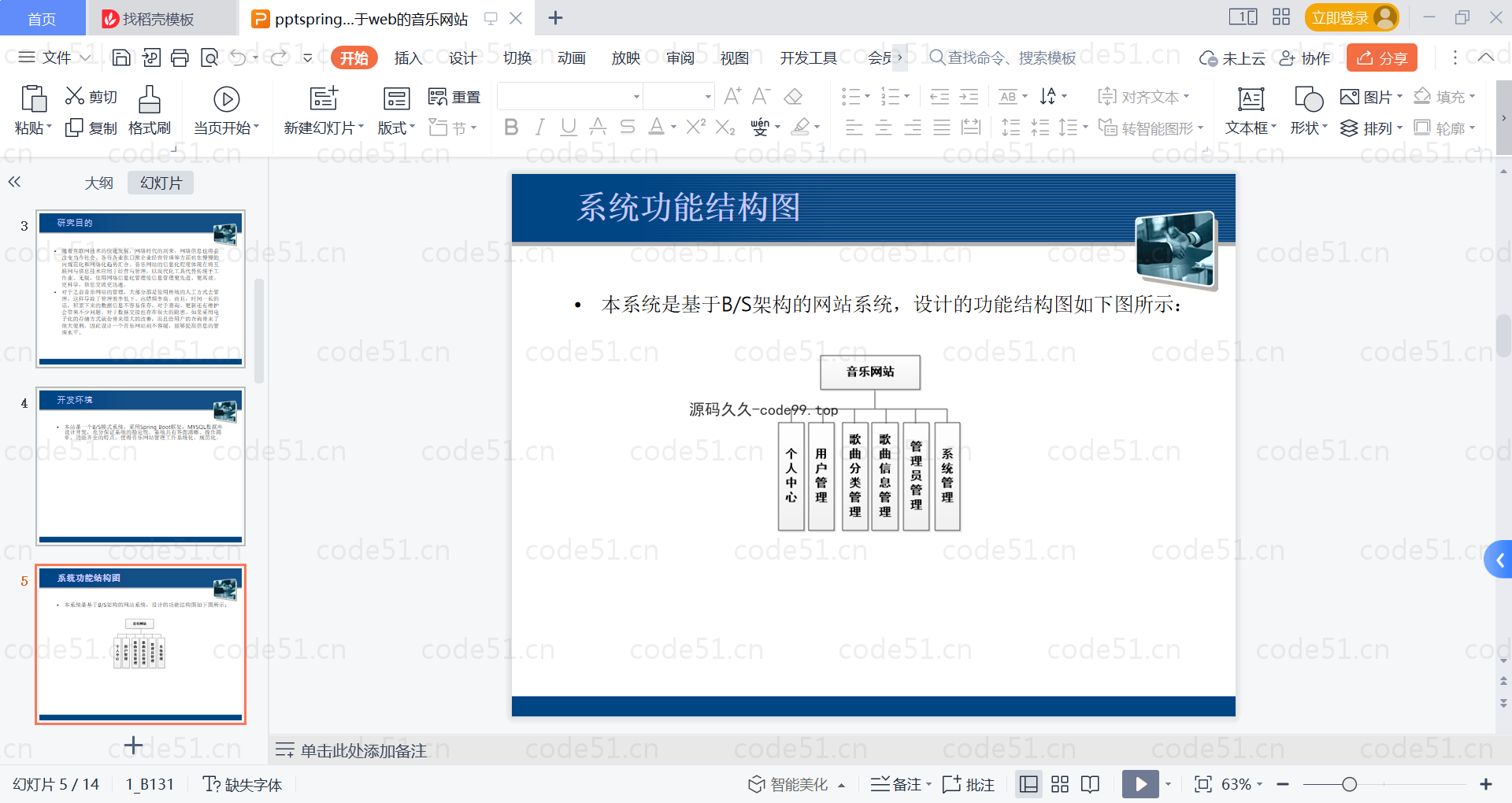Switch to slide sorter view
The width and height of the screenshot is (1512, 803).
click(x=1060, y=784)
